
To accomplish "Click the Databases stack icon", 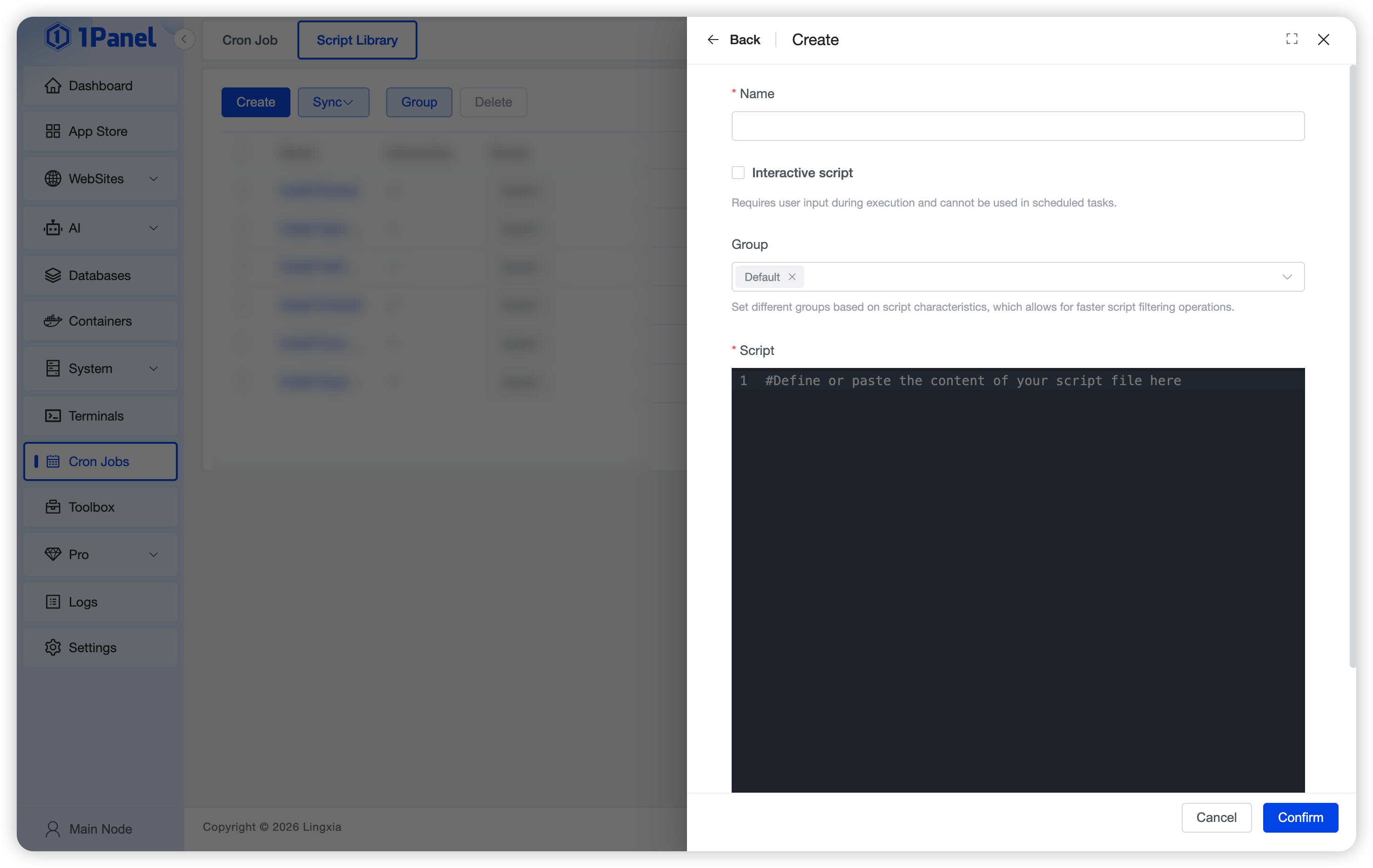I will click(53, 275).
